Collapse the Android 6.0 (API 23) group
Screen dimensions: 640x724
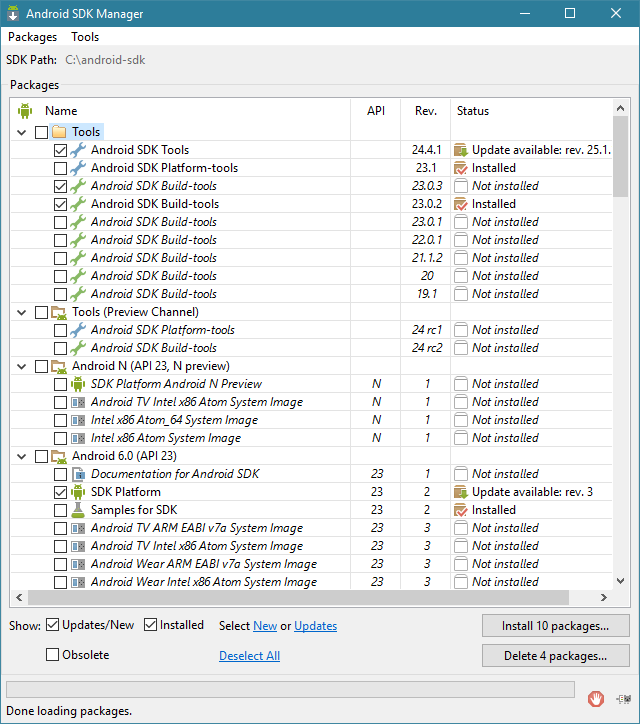(x=22, y=457)
